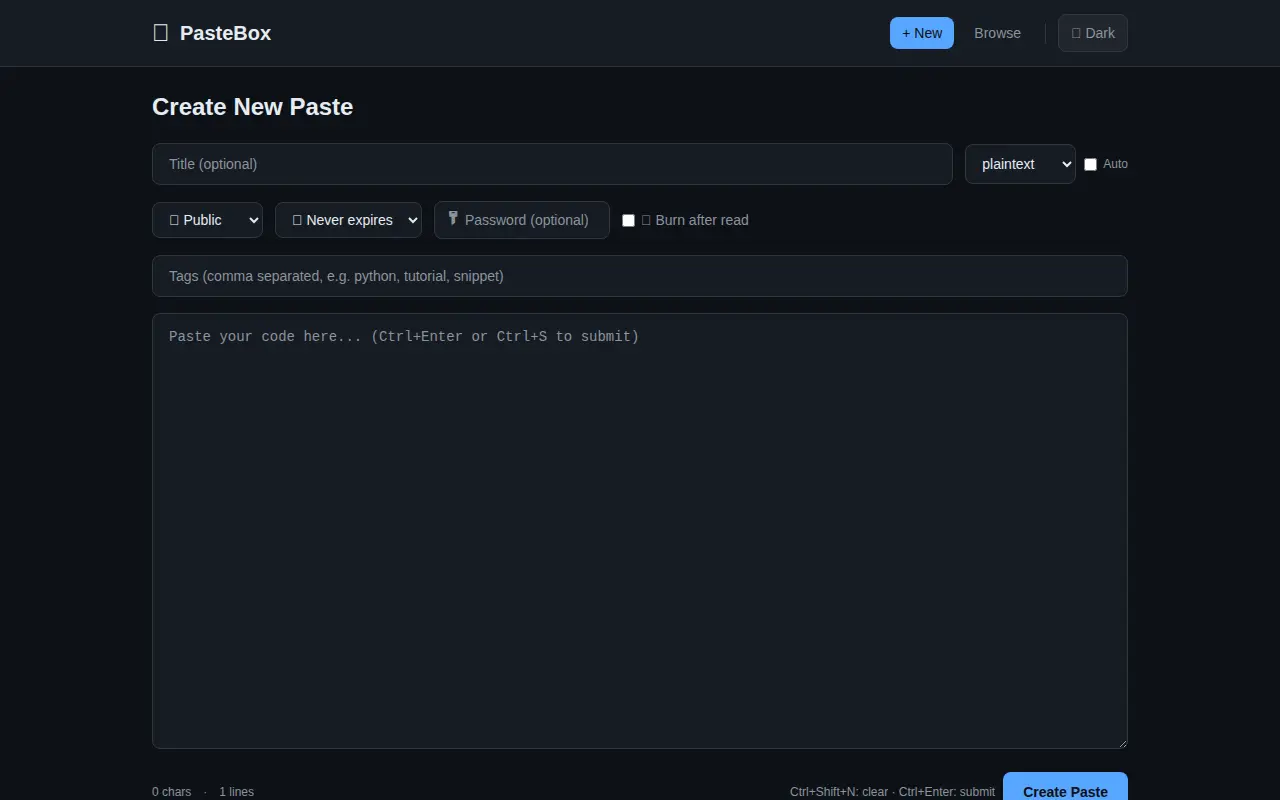Click the Create New Paste heading
This screenshot has height=800, width=1280.
[x=252, y=107]
